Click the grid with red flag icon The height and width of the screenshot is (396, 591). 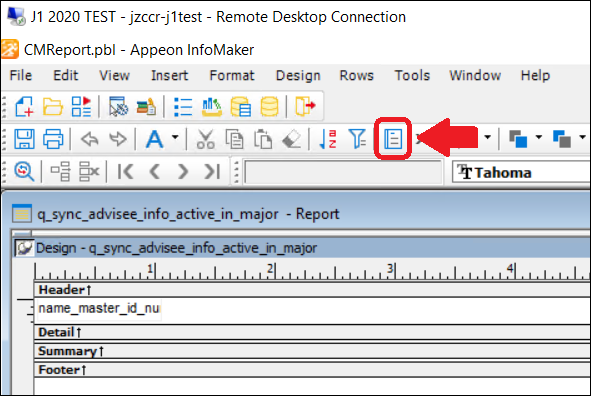point(81,106)
